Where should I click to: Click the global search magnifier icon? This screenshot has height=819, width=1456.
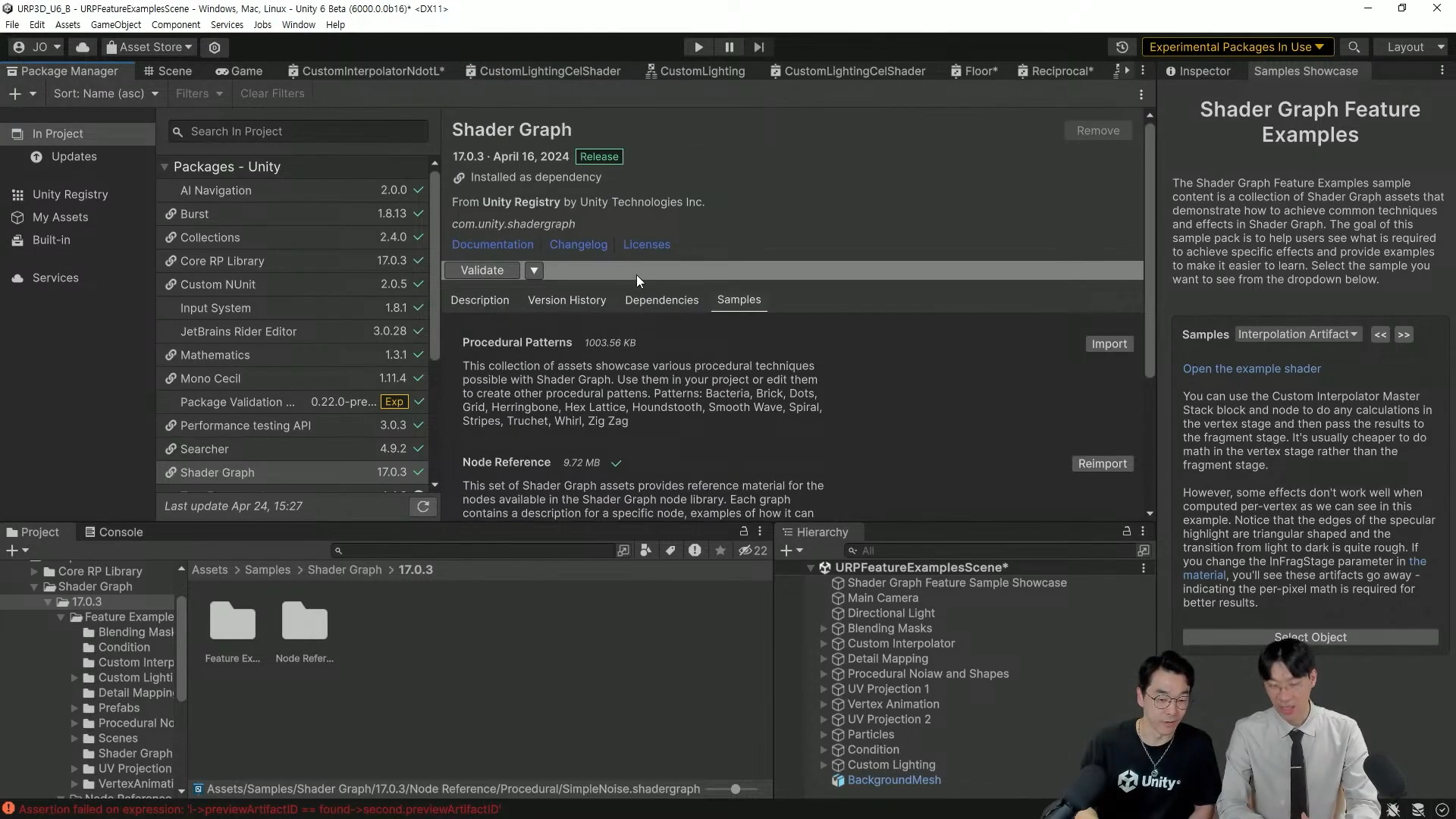pyautogui.click(x=1354, y=47)
